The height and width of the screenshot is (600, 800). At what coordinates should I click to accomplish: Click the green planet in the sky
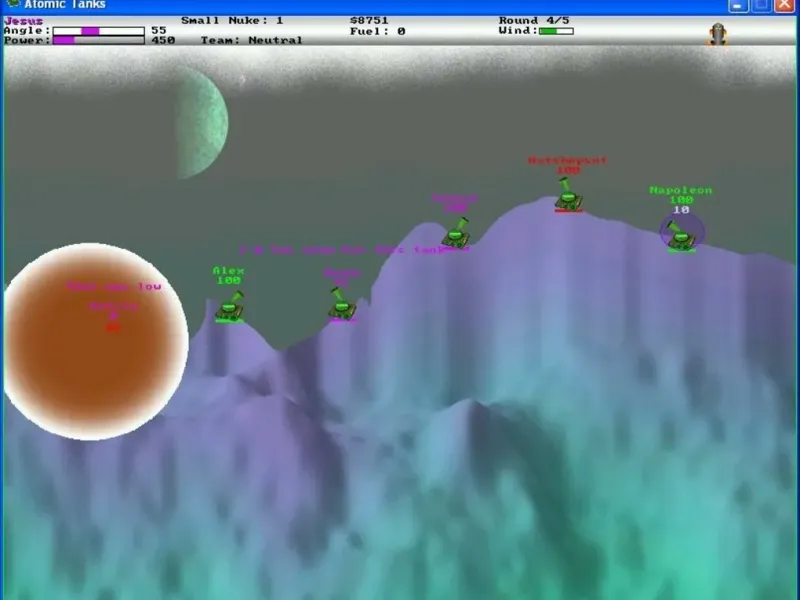click(x=203, y=122)
